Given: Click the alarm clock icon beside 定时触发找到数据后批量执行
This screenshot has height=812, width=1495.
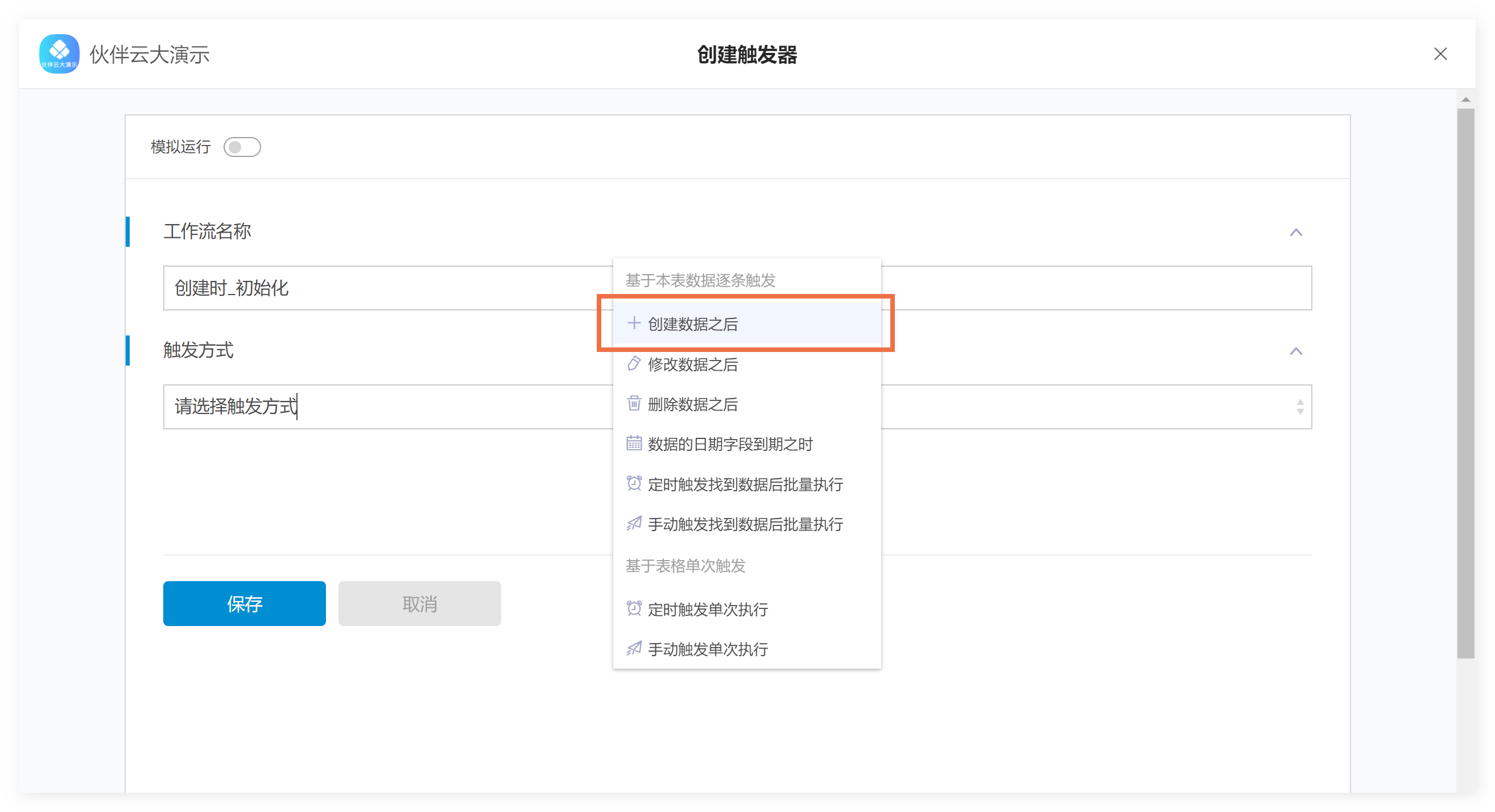Looking at the screenshot, I should point(634,484).
